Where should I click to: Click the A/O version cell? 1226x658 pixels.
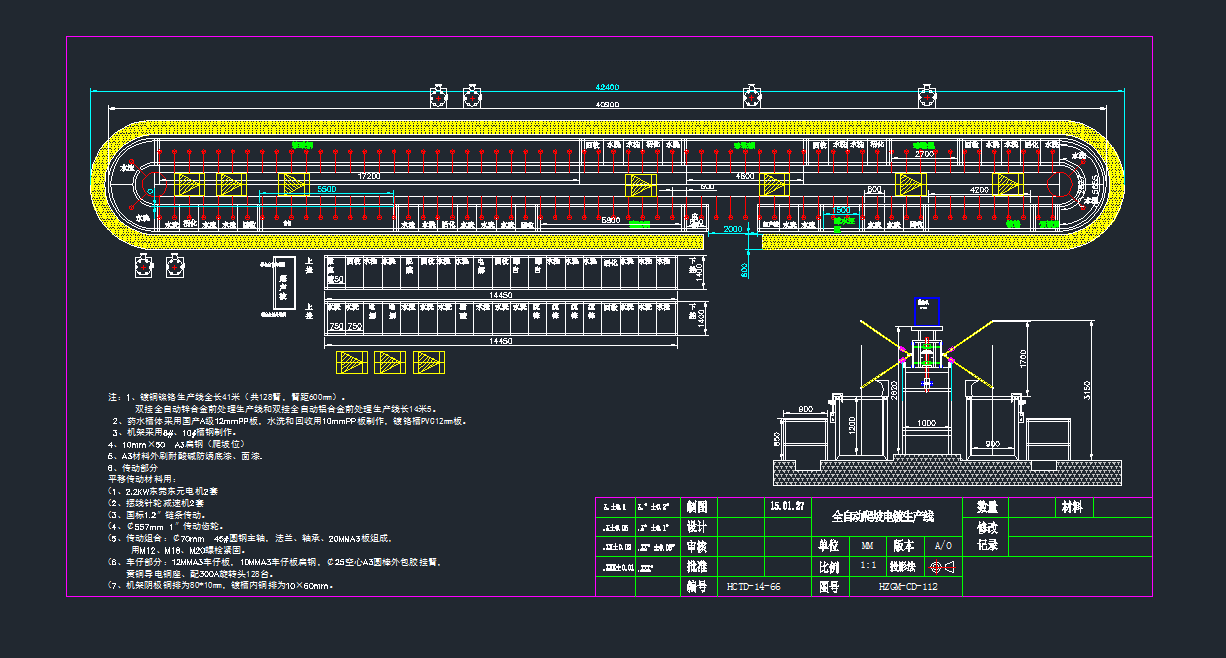[x=942, y=546]
